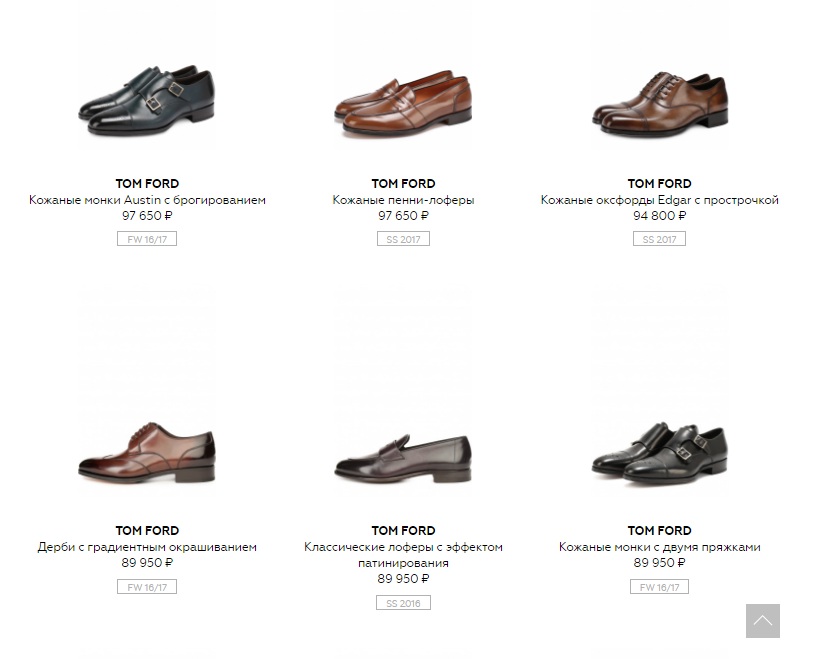This screenshot has height=659, width=813.
Task: Click the SS 2017 tag under Edgar oxfords
Action: click(659, 239)
